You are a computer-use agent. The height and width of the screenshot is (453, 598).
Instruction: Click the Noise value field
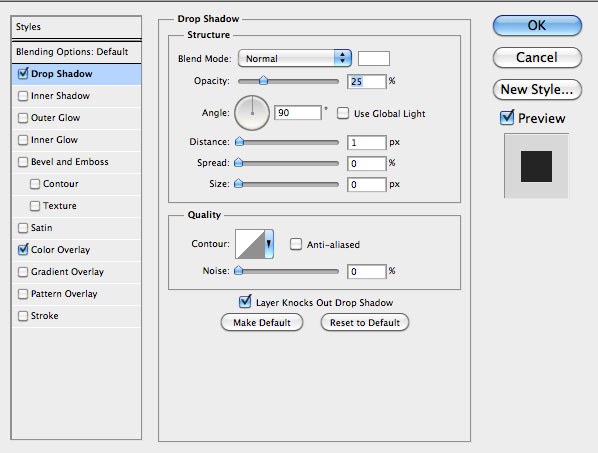367,271
